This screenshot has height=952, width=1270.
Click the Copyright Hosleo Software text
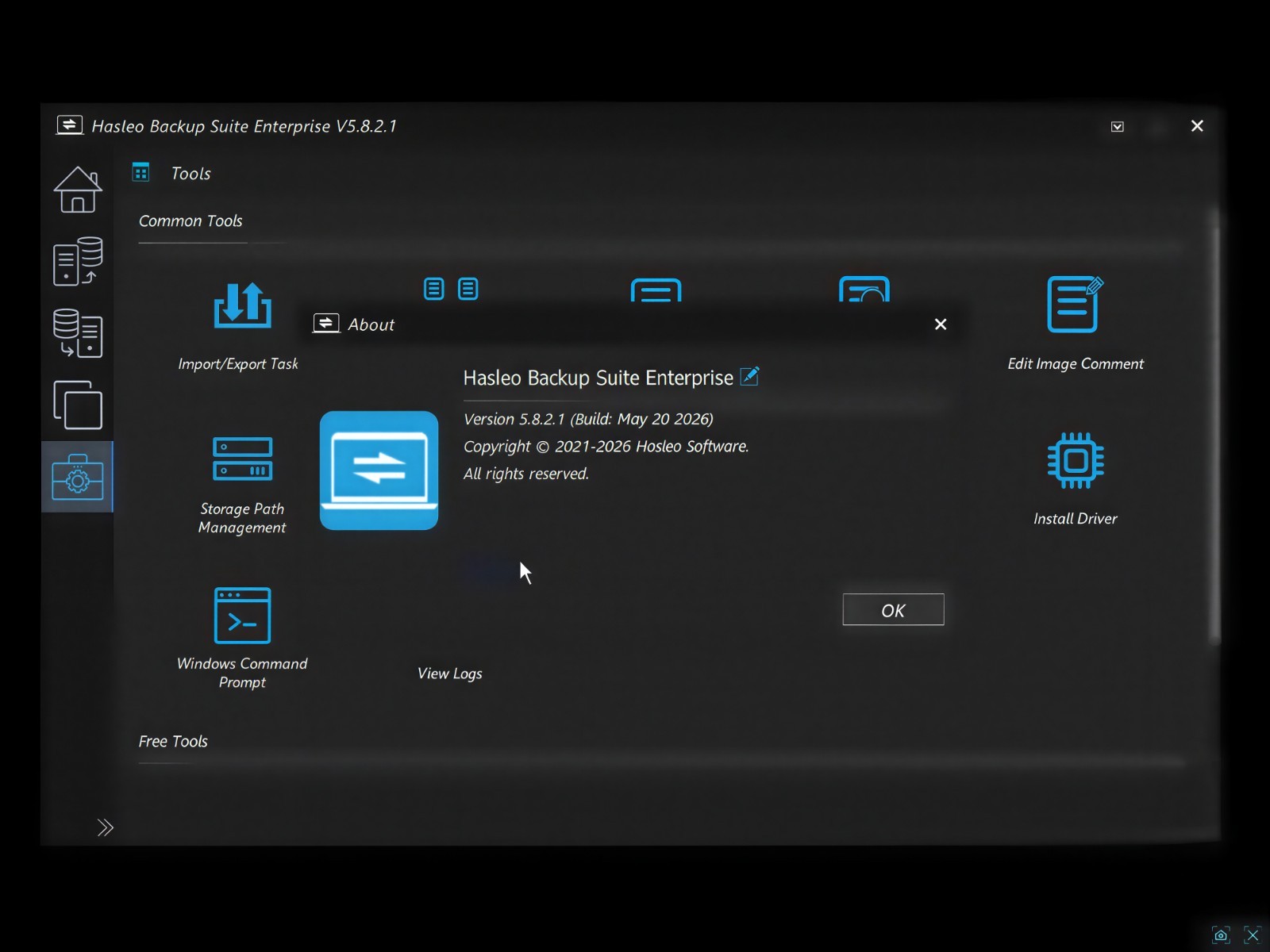pyautogui.click(x=606, y=447)
